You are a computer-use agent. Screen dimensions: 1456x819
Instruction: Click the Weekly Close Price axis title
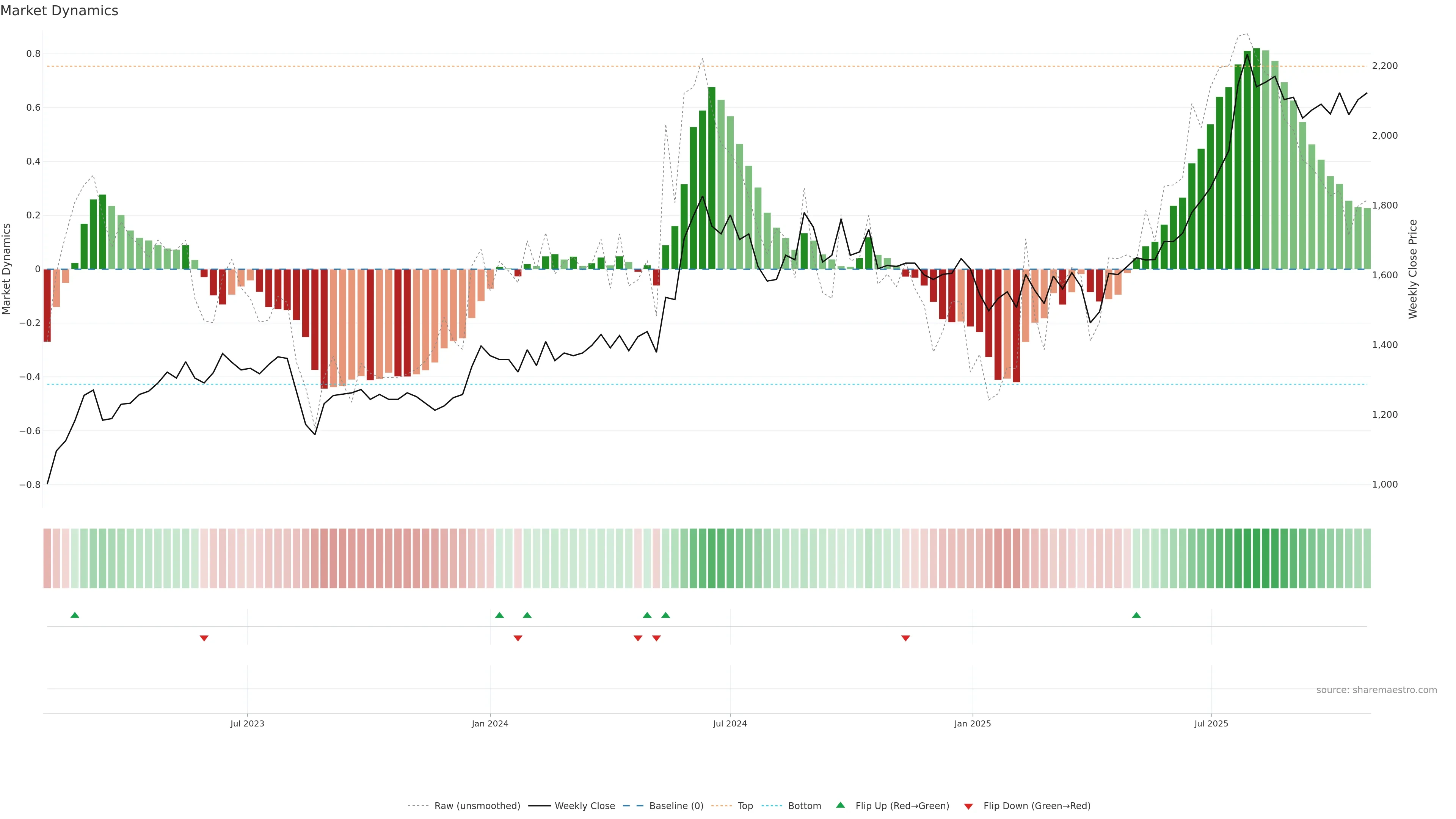click(x=1412, y=269)
